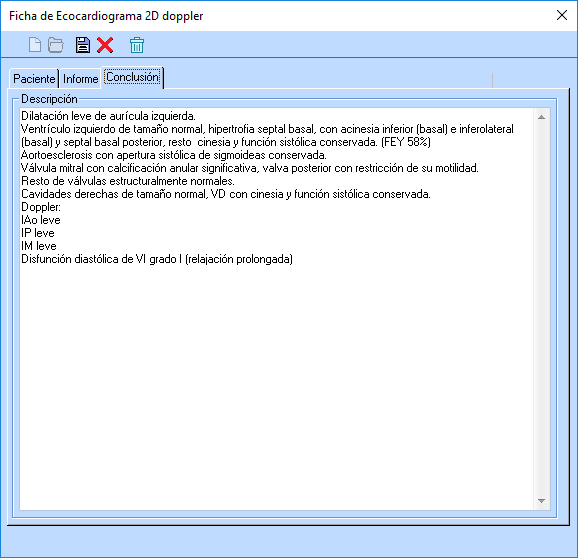Click the 'IM leve' text line
578x558 pixels.
click(x=39, y=246)
